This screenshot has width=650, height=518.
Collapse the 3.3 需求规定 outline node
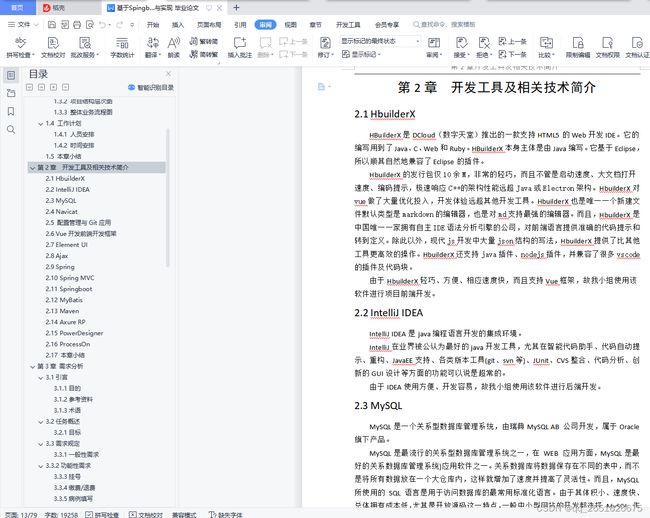41,444
